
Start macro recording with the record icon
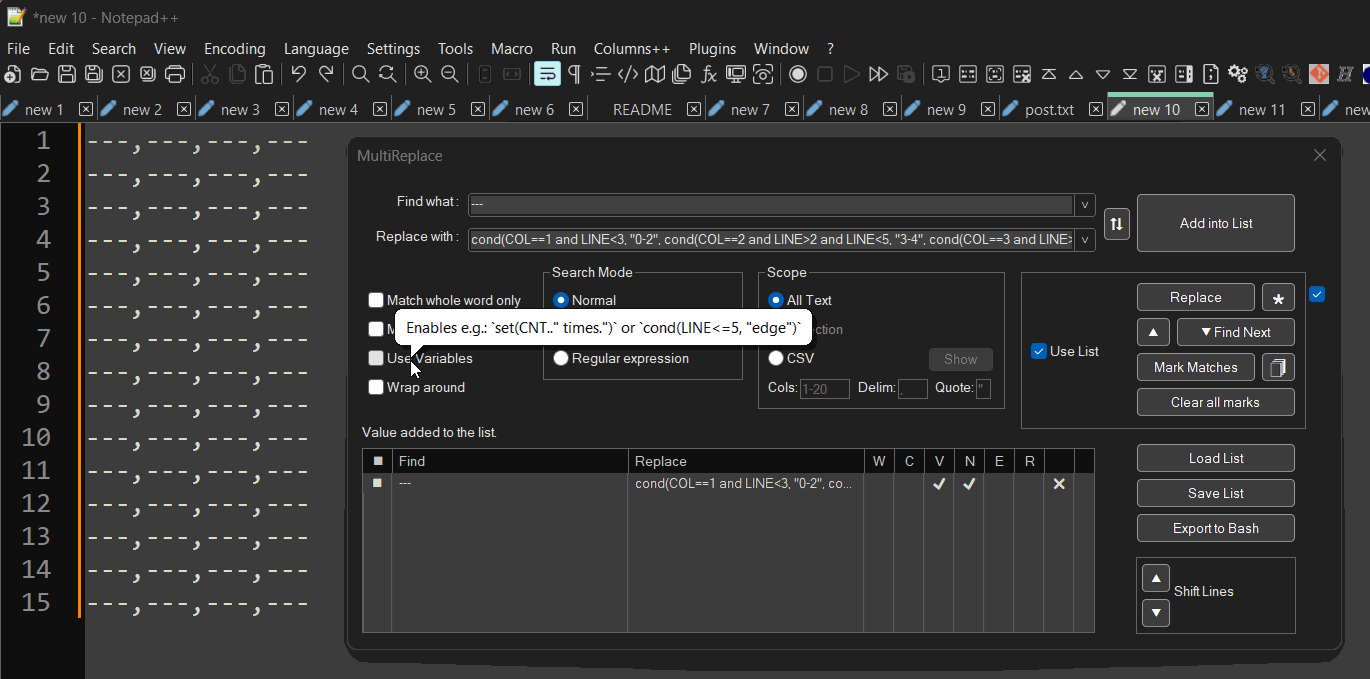tap(798, 74)
